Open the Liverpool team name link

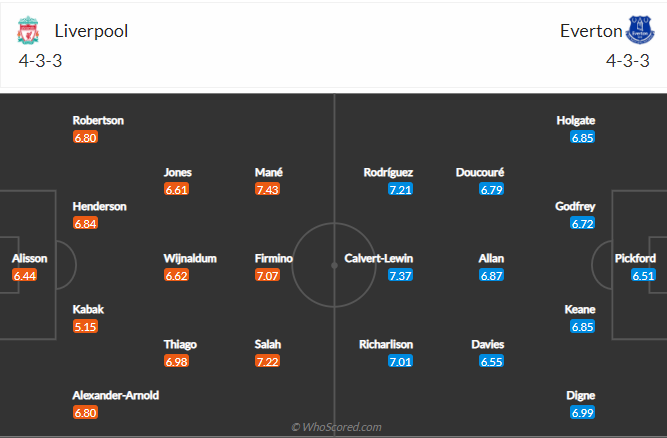point(92,31)
